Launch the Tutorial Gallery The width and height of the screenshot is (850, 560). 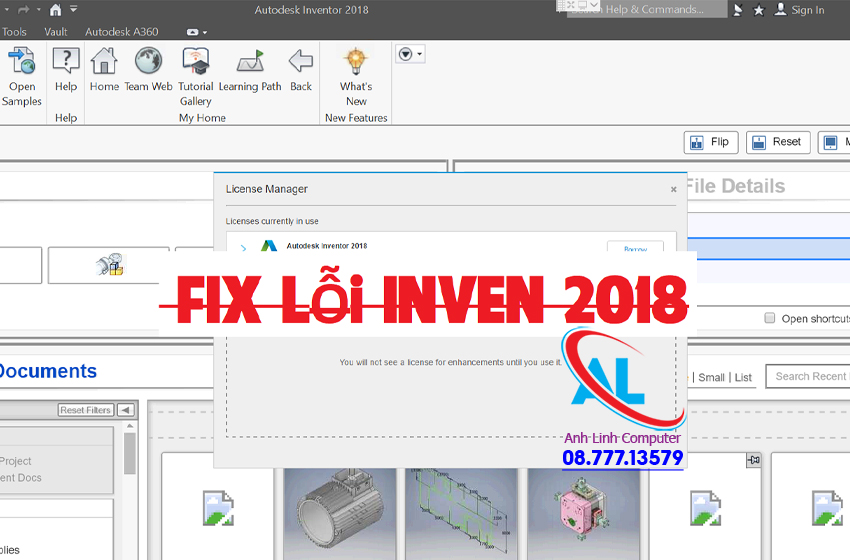196,64
